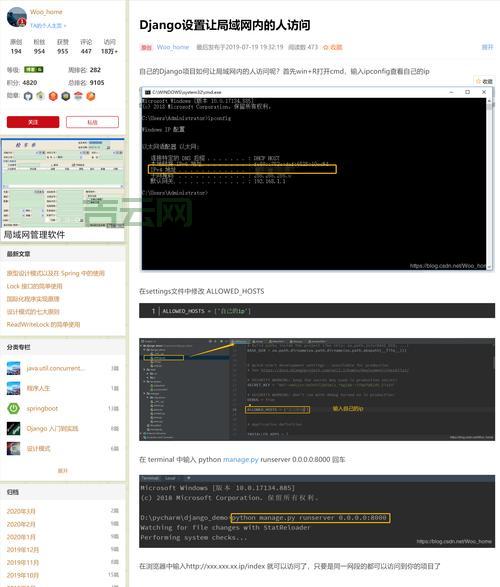Open the 设计模式 category link

pos(38,448)
